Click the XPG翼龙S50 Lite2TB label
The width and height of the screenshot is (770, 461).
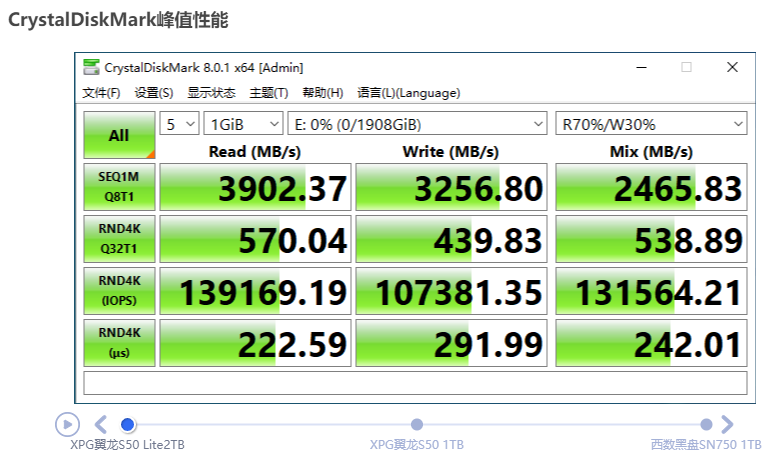click(128, 445)
